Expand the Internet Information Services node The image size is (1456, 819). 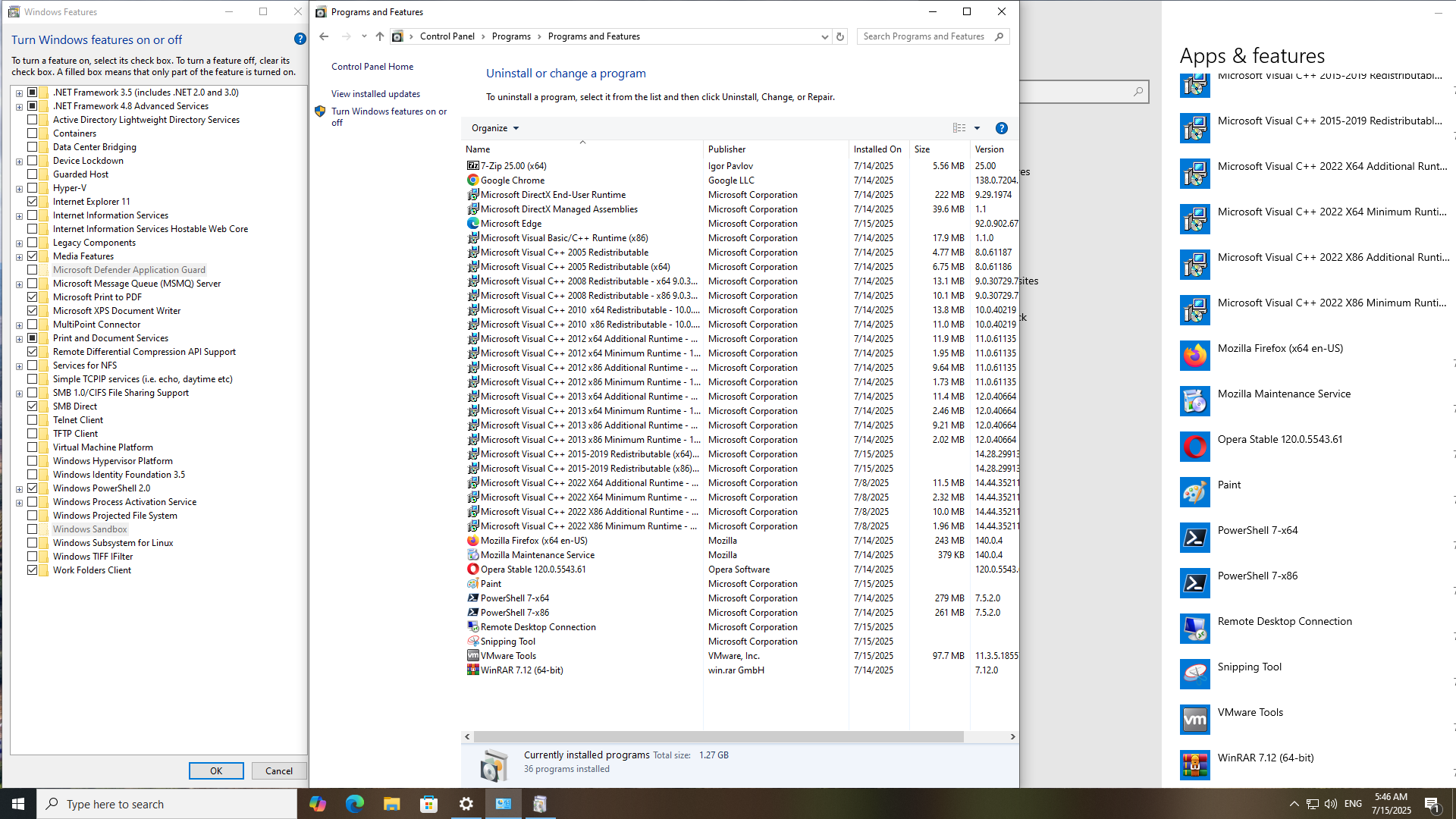pos(19,215)
